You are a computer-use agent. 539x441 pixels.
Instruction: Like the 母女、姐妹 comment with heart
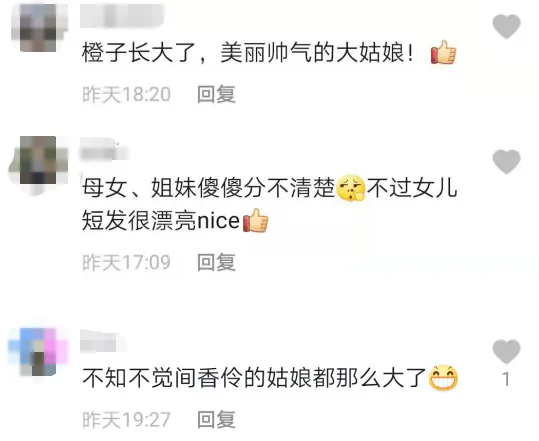506,162
